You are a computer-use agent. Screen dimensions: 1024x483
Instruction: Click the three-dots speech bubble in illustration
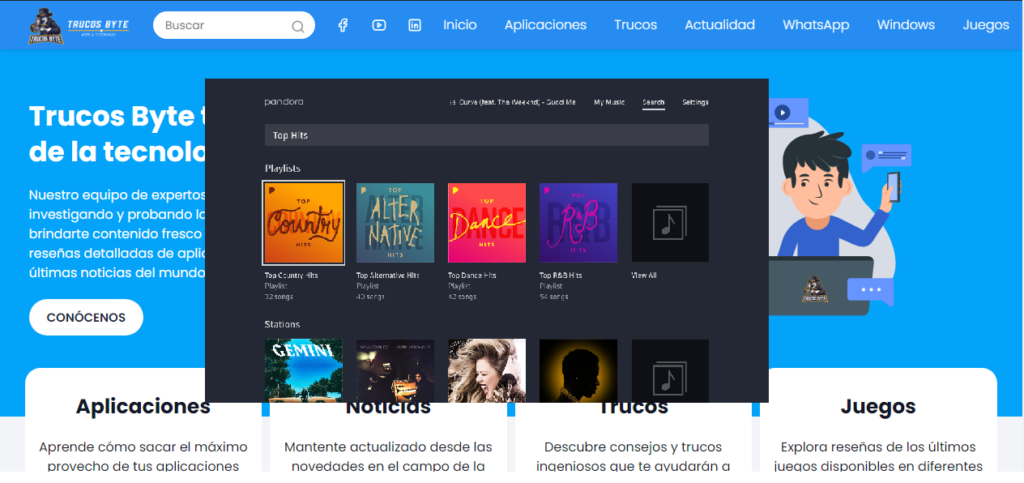click(871, 292)
